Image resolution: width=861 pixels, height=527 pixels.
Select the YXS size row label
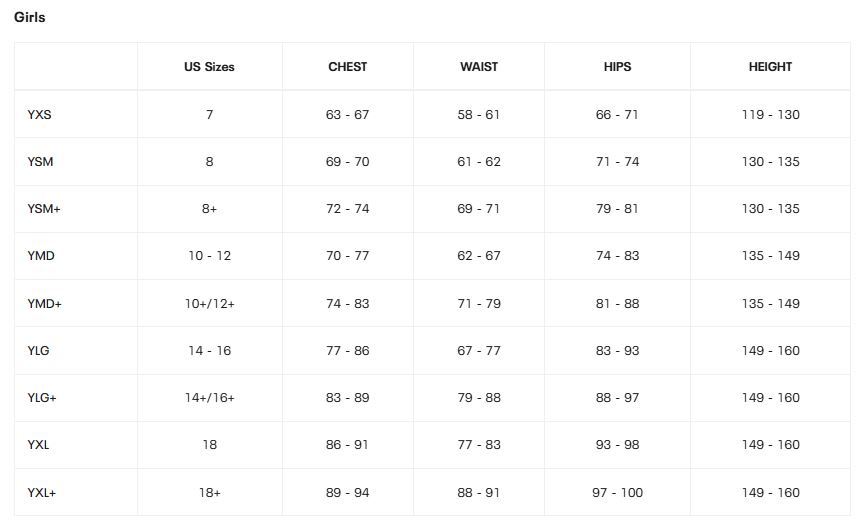[40, 115]
